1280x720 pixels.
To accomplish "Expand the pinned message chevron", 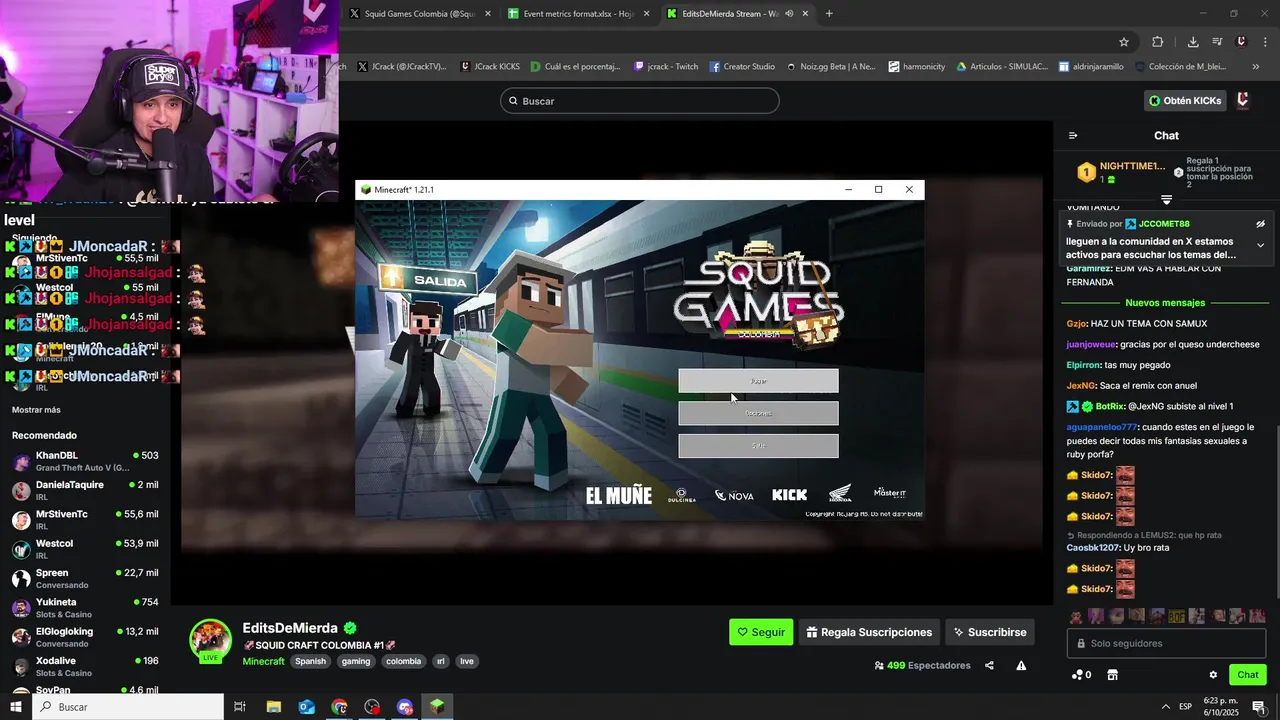I will (1261, 245).
